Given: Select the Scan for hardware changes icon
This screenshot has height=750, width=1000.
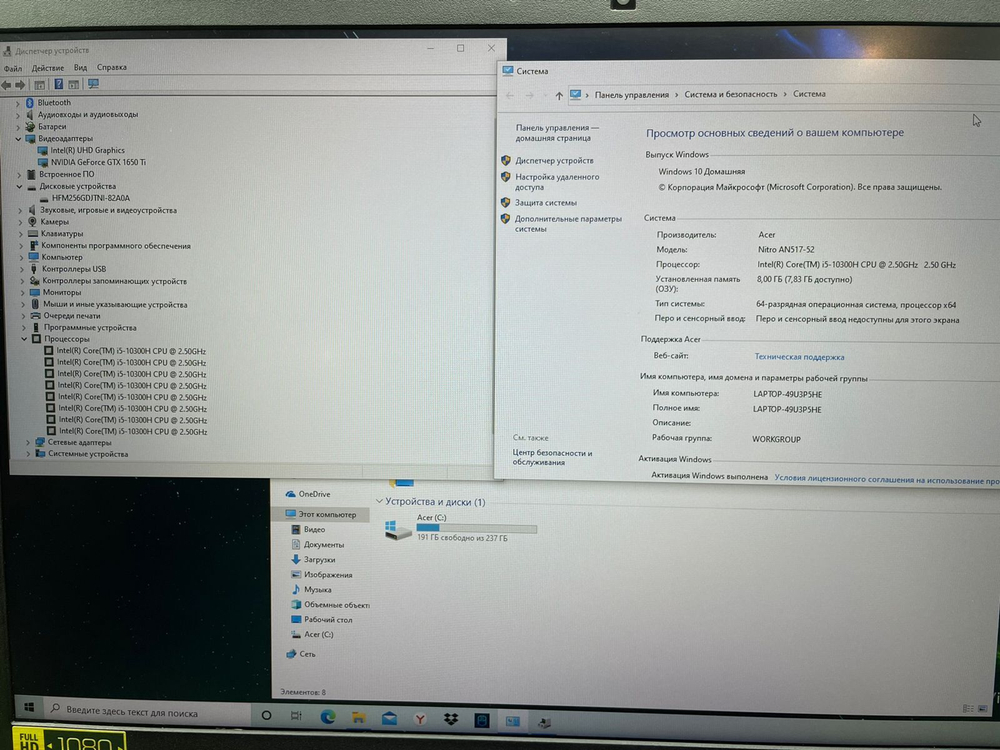Looking at the screenshot, I should coord(93,84).
